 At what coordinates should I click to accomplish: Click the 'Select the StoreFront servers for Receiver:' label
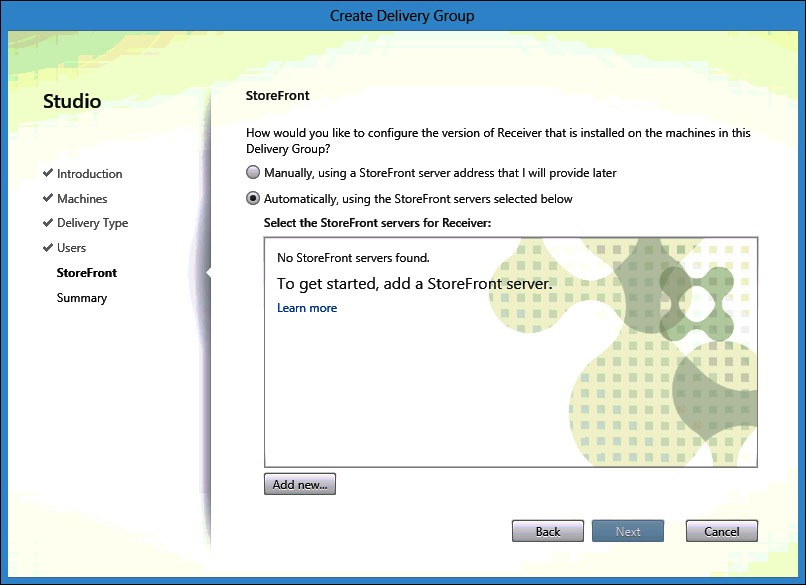pos(377,223)
